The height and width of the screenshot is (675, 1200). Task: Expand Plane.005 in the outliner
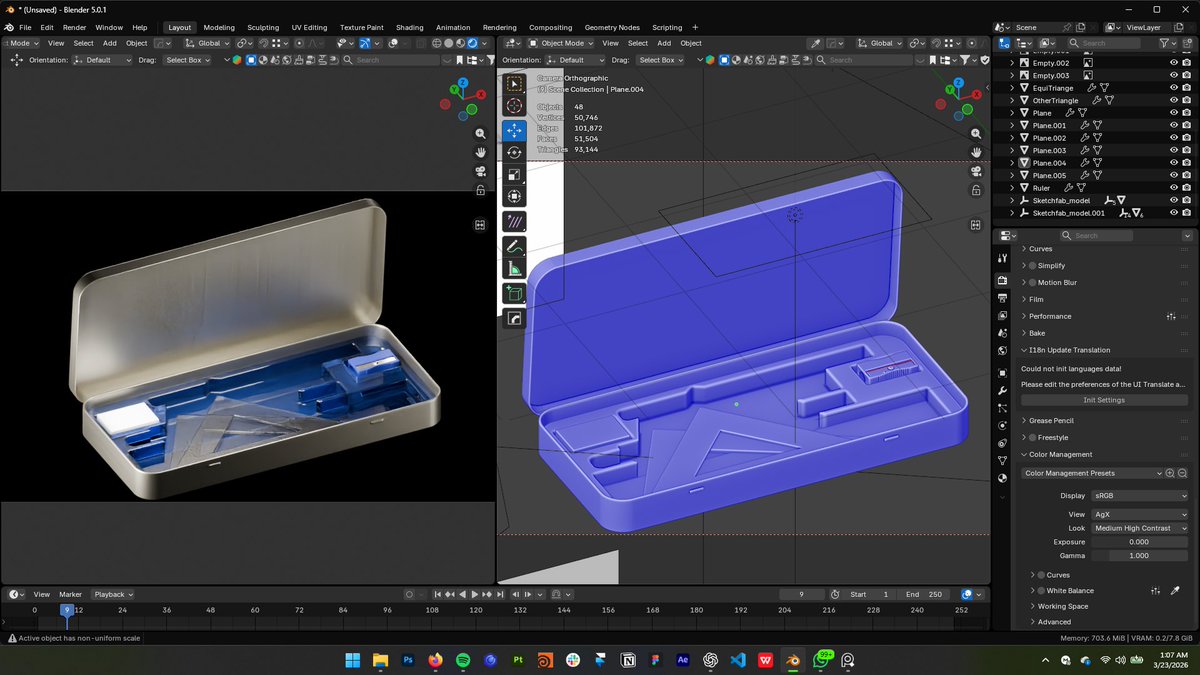coord(1012,176)
